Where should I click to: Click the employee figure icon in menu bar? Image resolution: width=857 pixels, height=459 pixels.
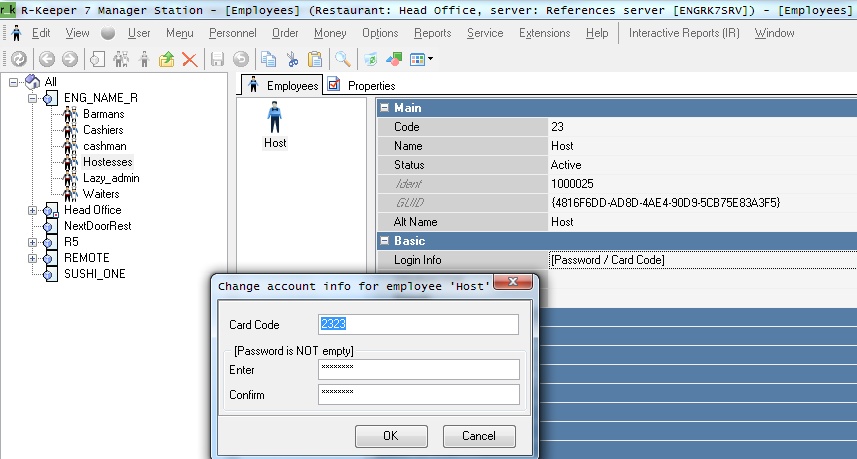pos(16,33)
